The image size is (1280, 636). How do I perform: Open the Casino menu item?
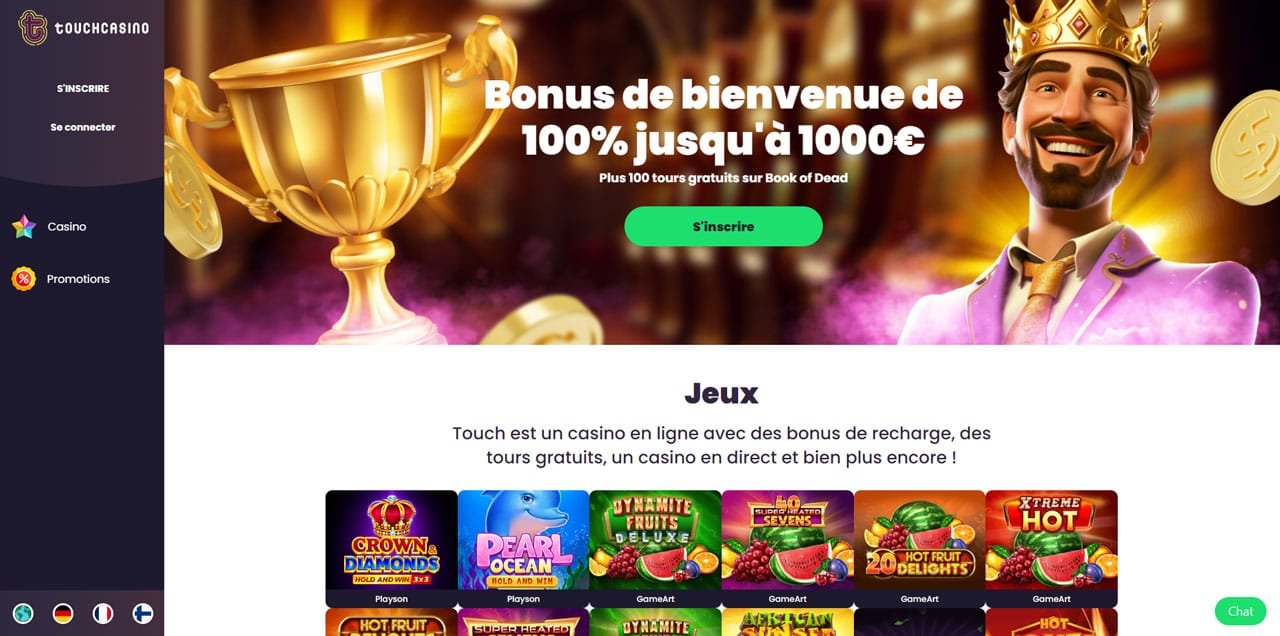coord(67,227)
